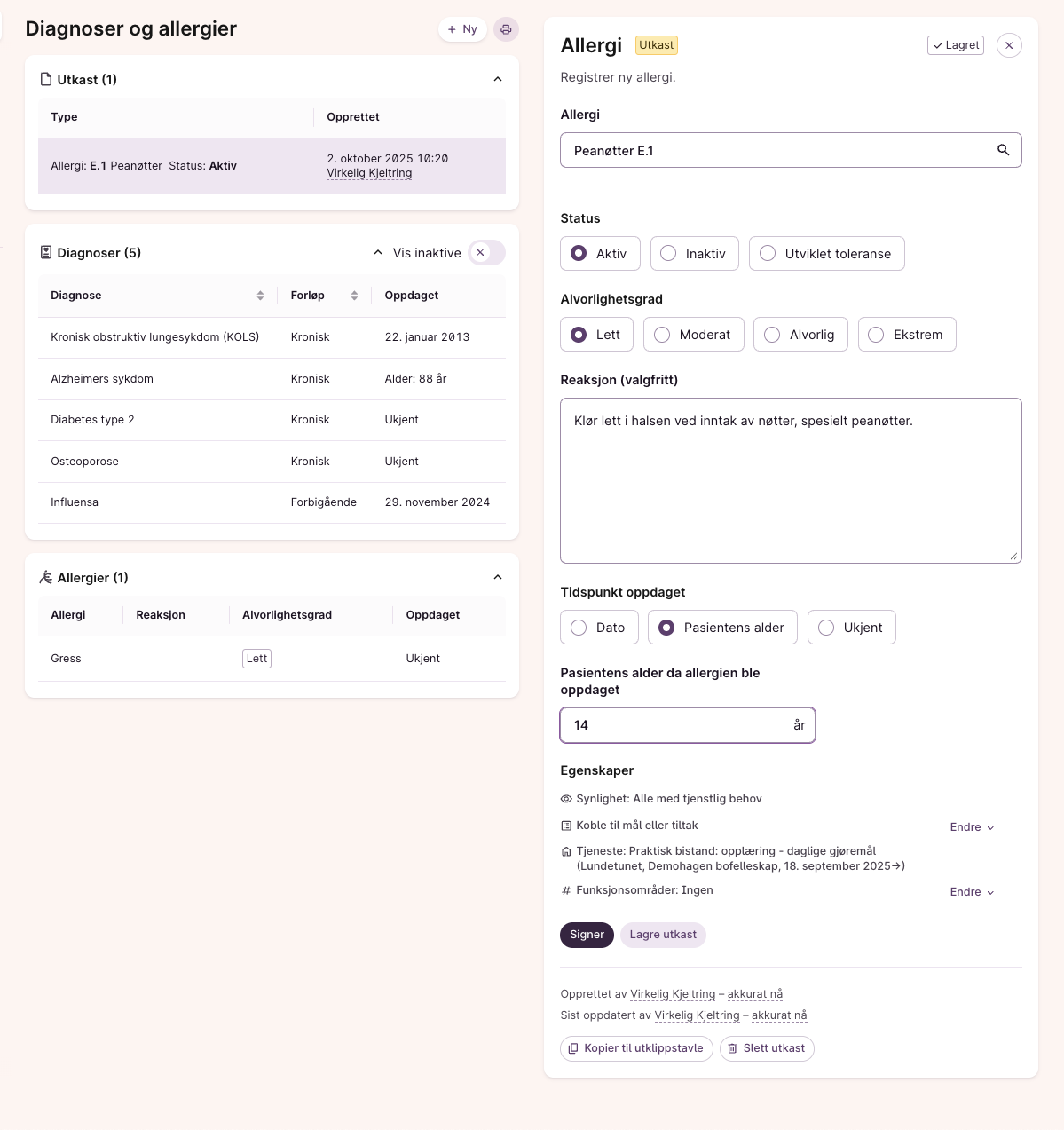Open Endre dropdown for Funksjonsområder
The image size is (1064, 1130).
click(972, 892)
